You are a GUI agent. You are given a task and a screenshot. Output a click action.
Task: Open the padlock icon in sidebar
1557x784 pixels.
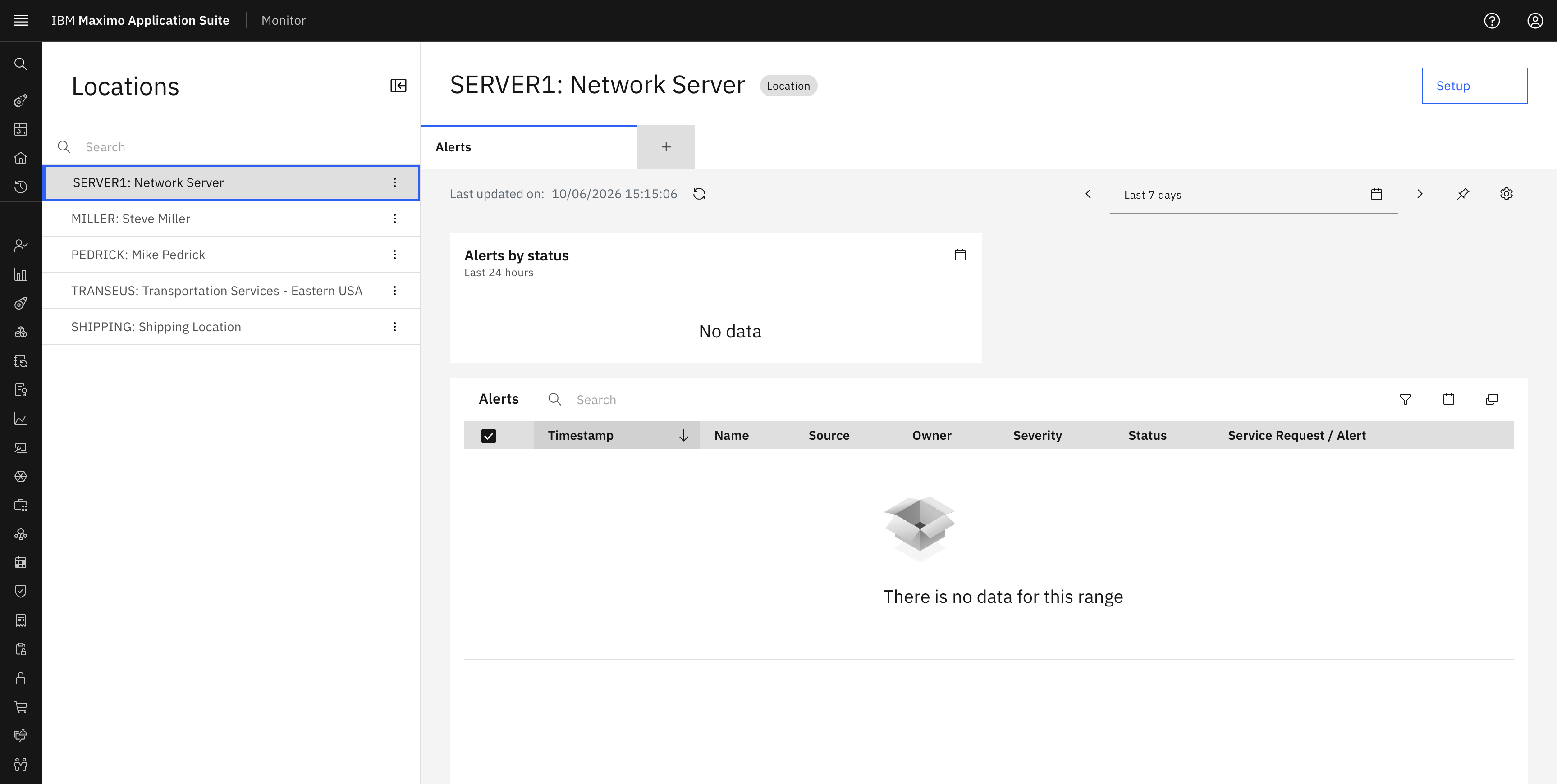[x=21, y=678]
